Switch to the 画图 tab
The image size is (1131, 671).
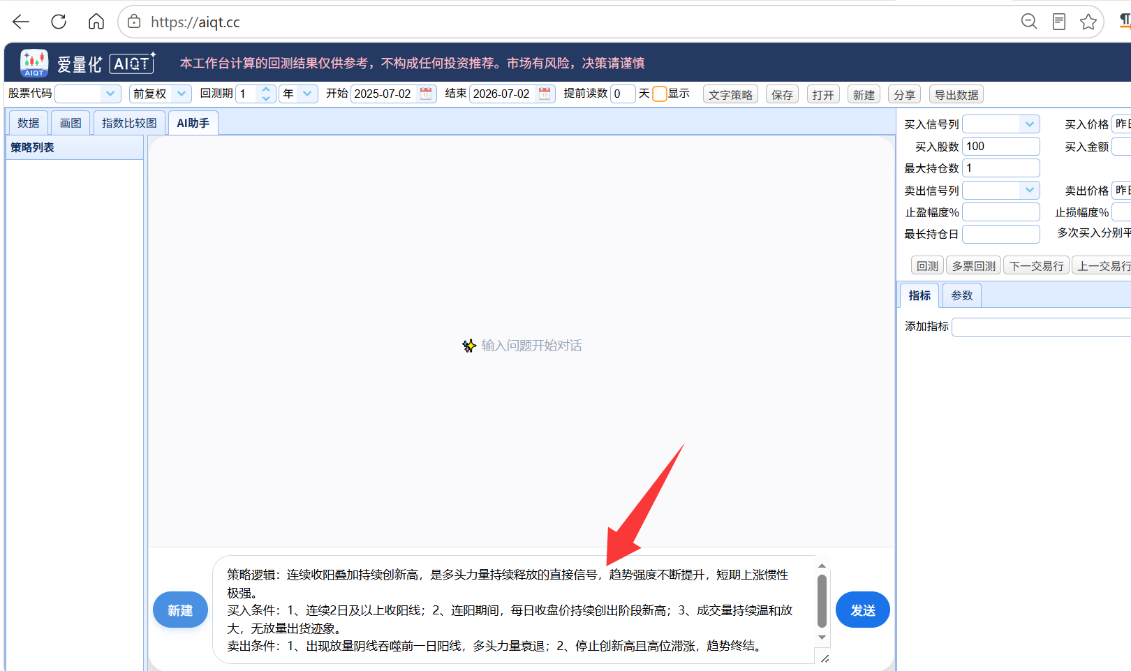(71, 123)
